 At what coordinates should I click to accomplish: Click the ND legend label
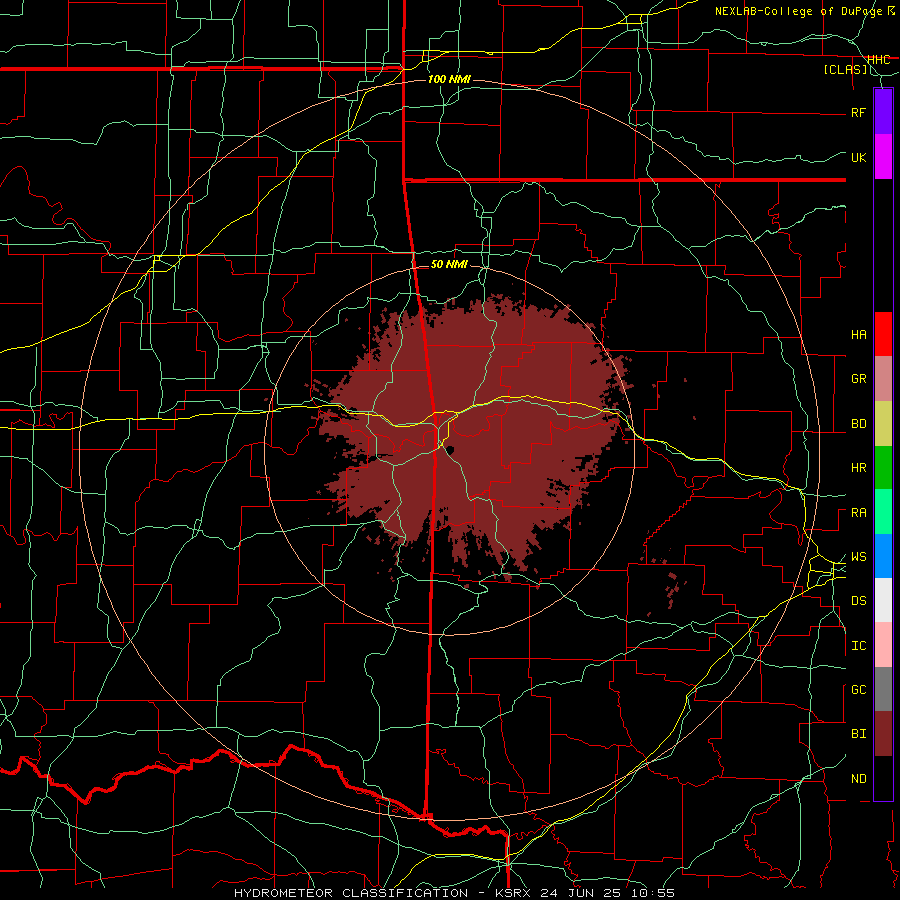pos(858,778)
